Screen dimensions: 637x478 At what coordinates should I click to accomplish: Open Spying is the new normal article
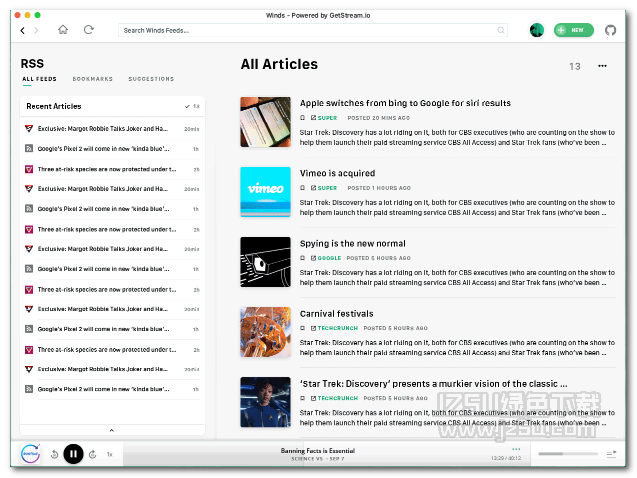pos(353,243)
